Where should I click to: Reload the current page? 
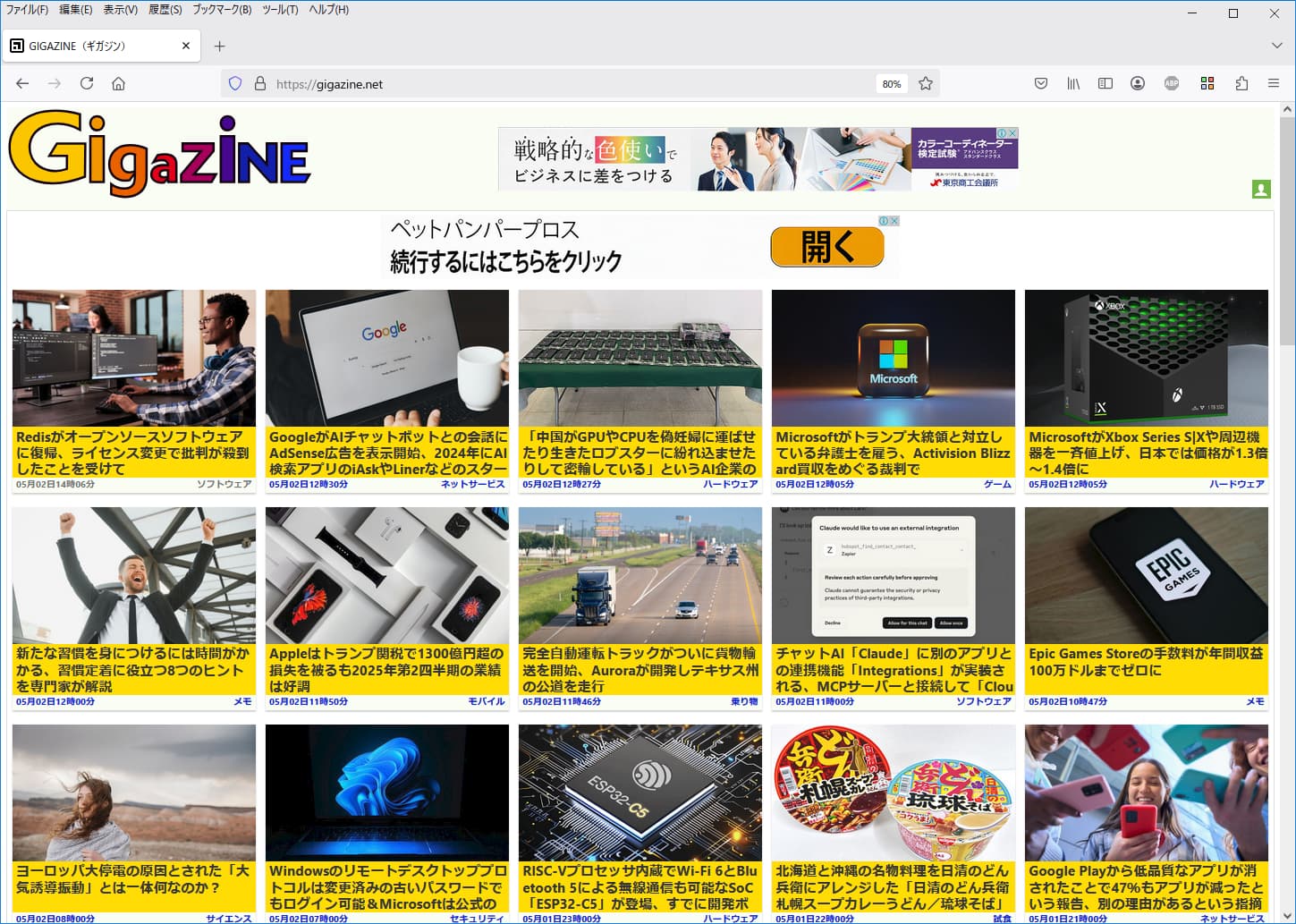click(87, 83)
